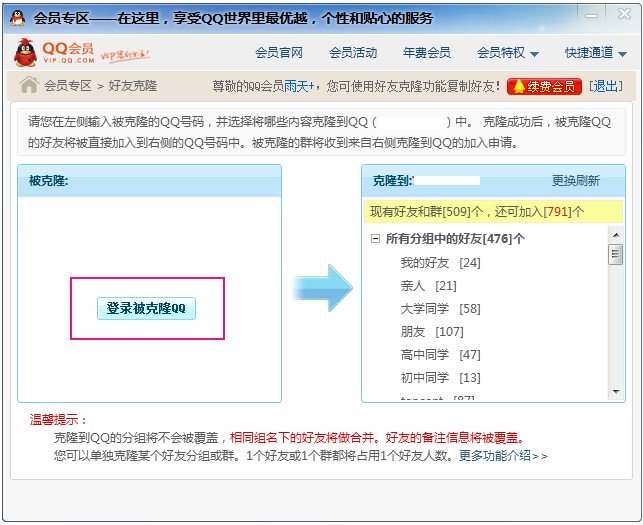Click the 续费会员 button
The image size is (643, 525).
545,87
